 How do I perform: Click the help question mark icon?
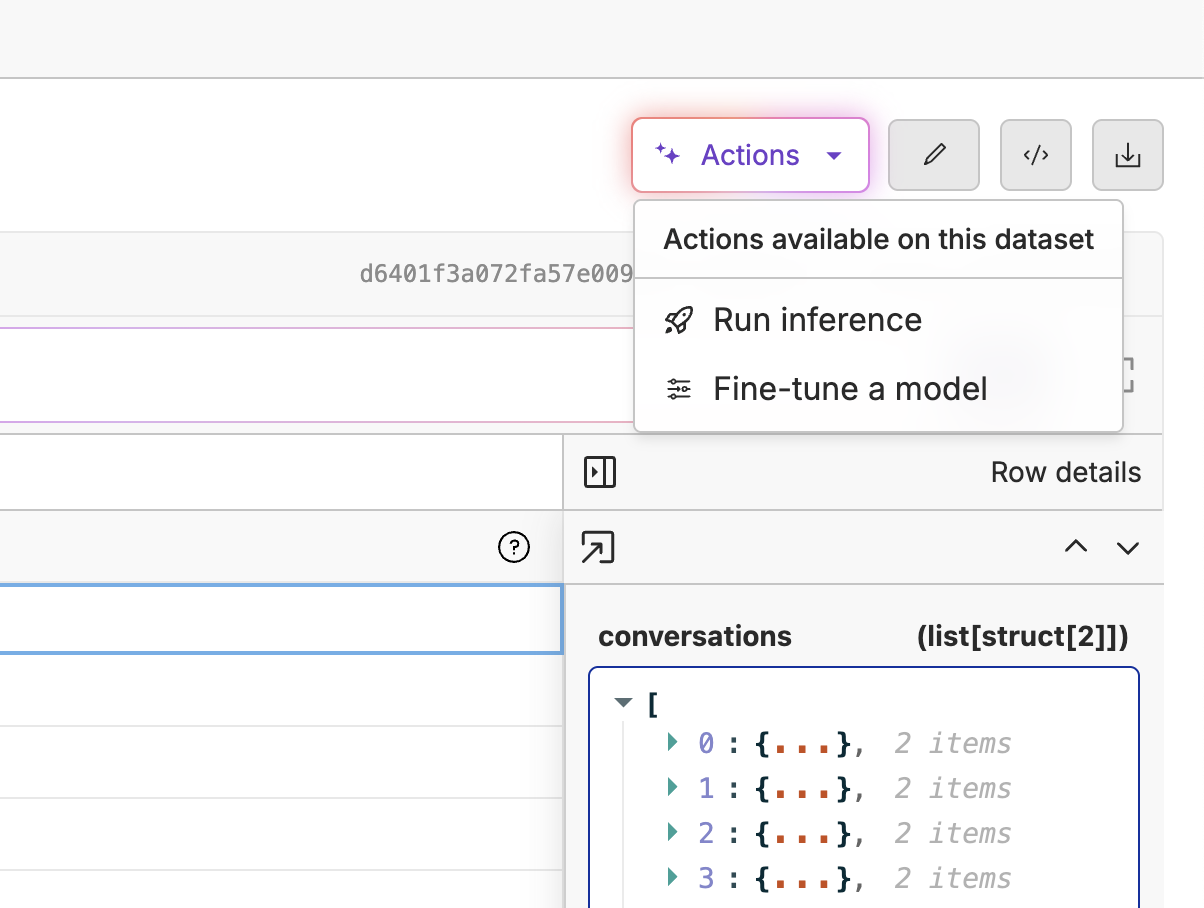pyautogui.click(x=513, y=547)
